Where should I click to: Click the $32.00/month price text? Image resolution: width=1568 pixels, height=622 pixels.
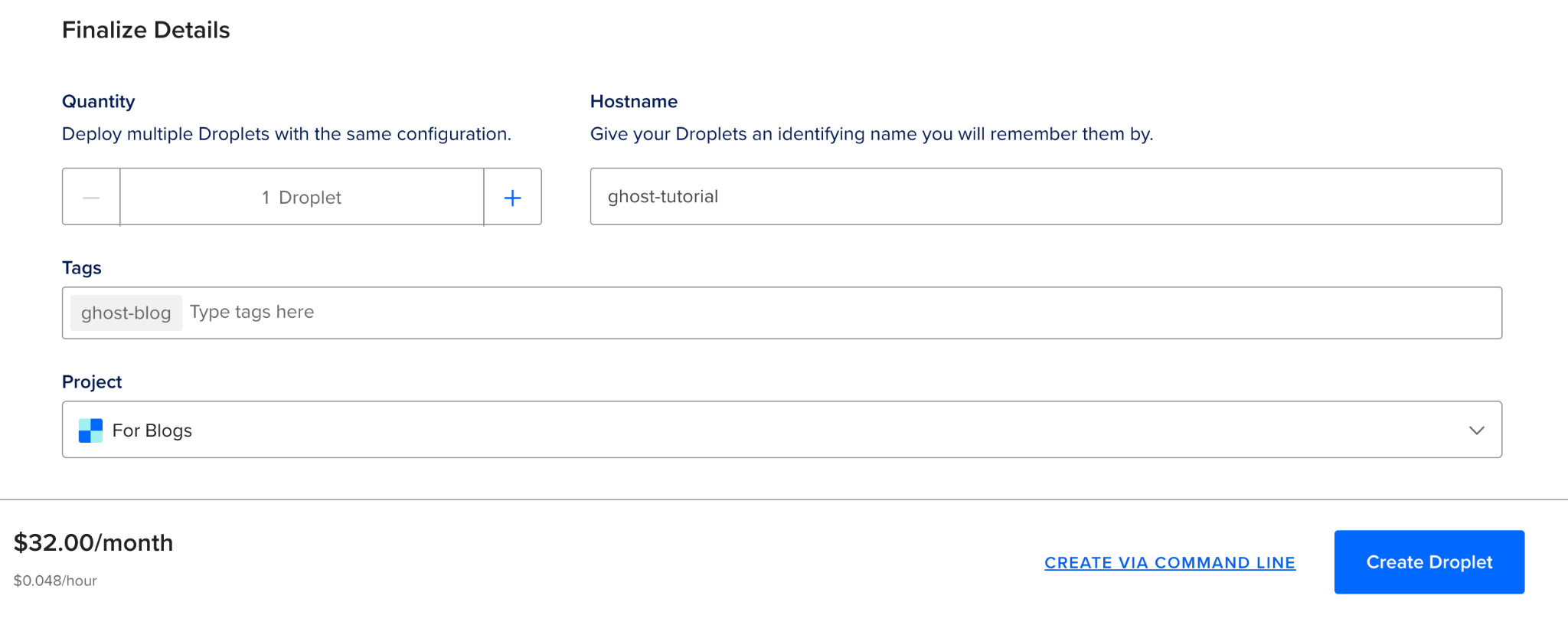pyautogui.click(x=93, y=543)
